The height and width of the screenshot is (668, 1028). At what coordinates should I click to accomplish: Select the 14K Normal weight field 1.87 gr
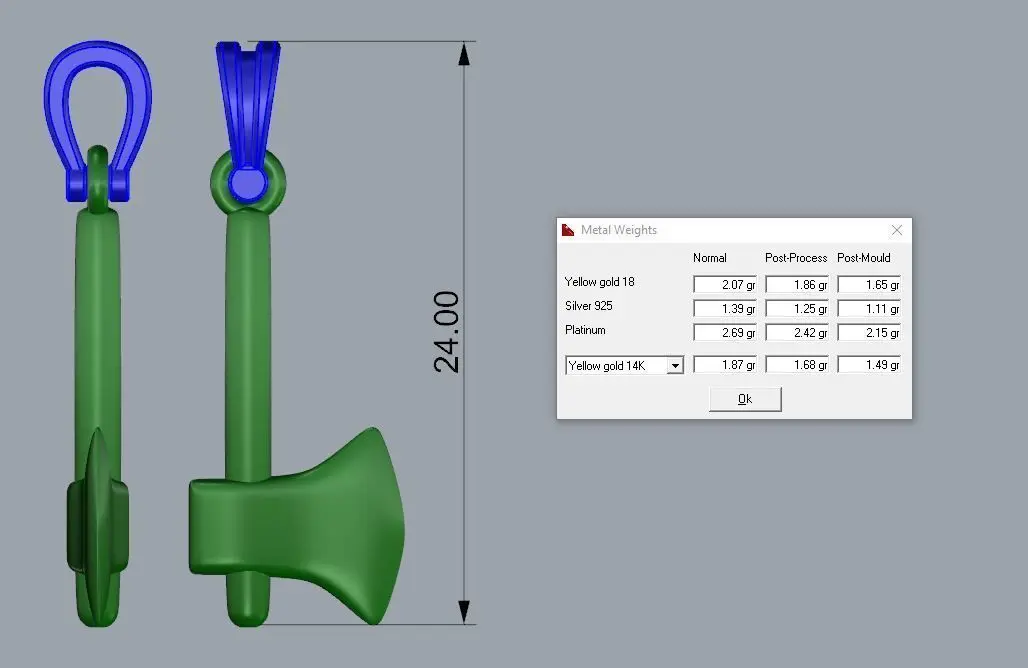click(724, 364)
